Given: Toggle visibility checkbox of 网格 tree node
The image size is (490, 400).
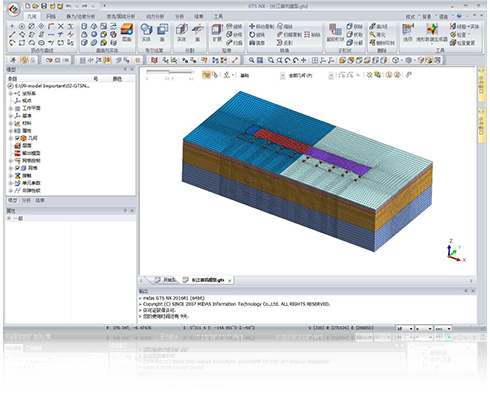Looking at the screenshot, I should click(17, 168).
